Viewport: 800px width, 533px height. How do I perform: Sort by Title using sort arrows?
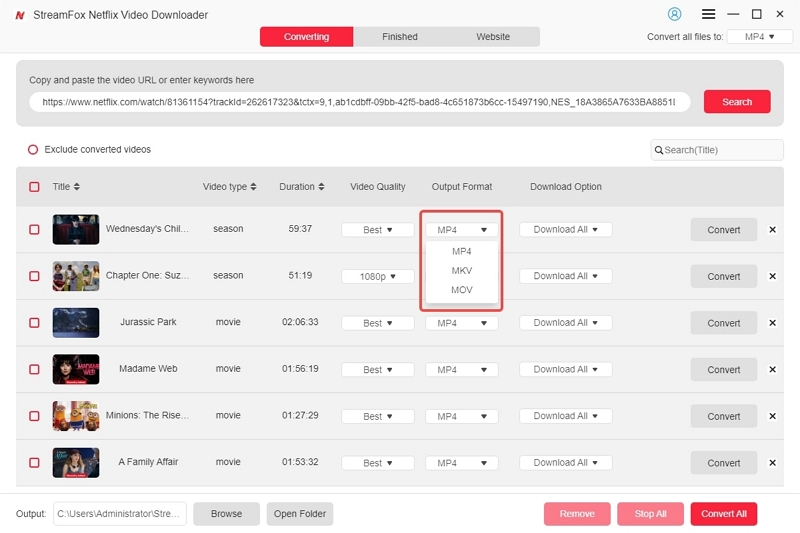tap(77, 187)
